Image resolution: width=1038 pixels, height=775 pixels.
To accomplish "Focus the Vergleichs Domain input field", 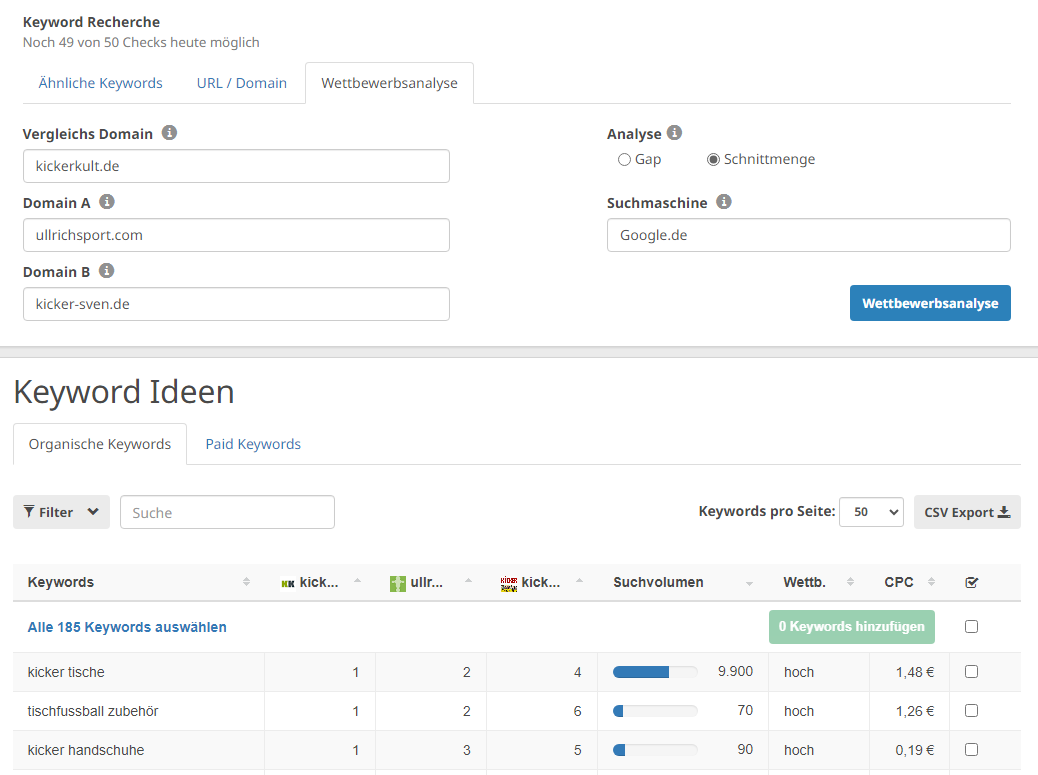I will click(236, 166).
